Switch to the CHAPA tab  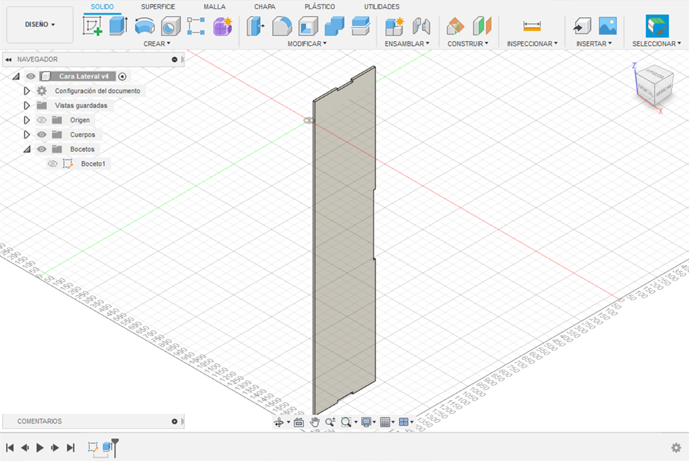[x=265, y=7]
